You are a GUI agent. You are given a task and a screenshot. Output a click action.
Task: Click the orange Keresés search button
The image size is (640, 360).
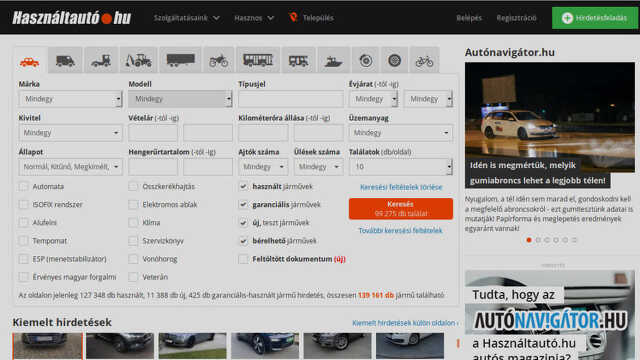point(400,209)
